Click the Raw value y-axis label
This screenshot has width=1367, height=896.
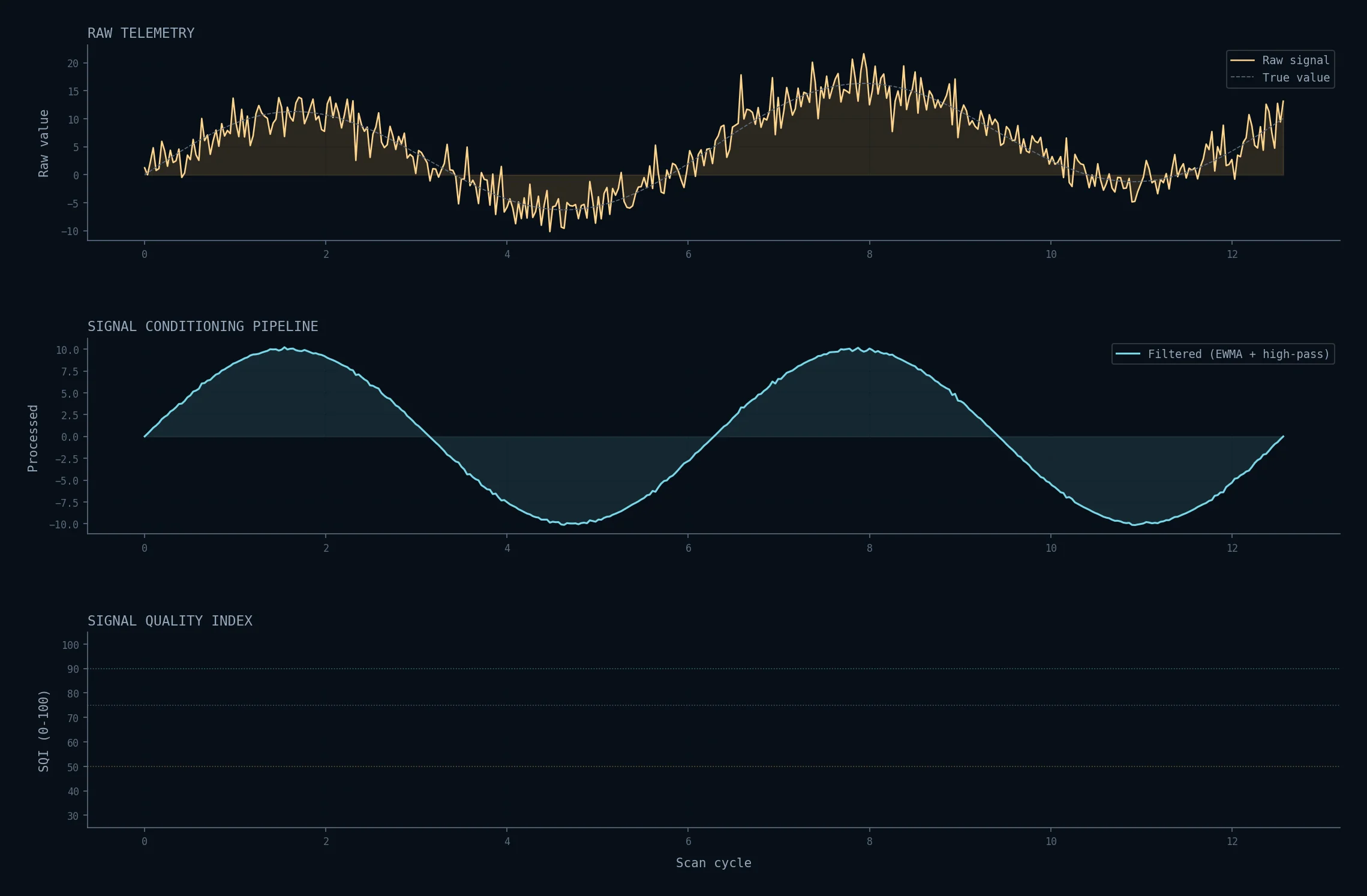(43, 143)
